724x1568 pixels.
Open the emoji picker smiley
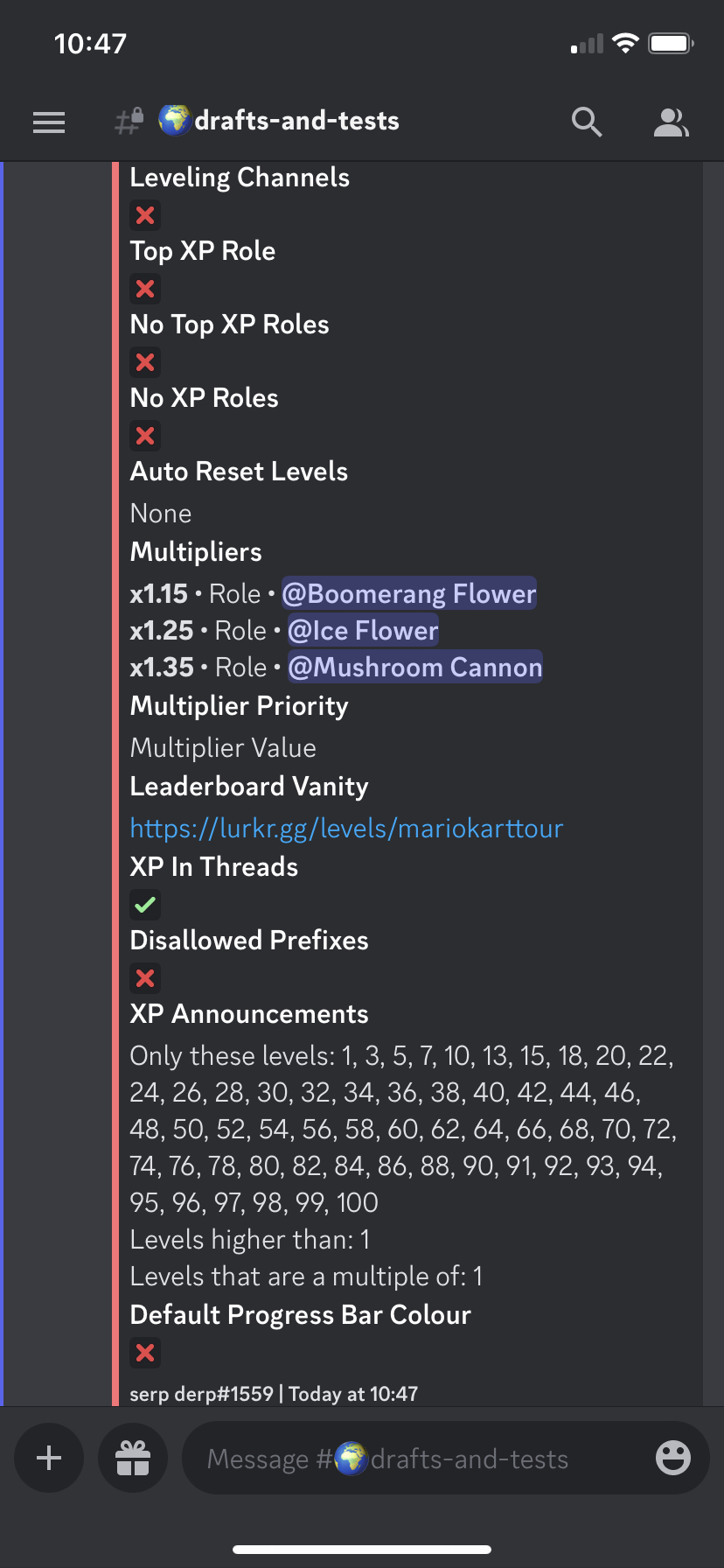pos(672,1458)
